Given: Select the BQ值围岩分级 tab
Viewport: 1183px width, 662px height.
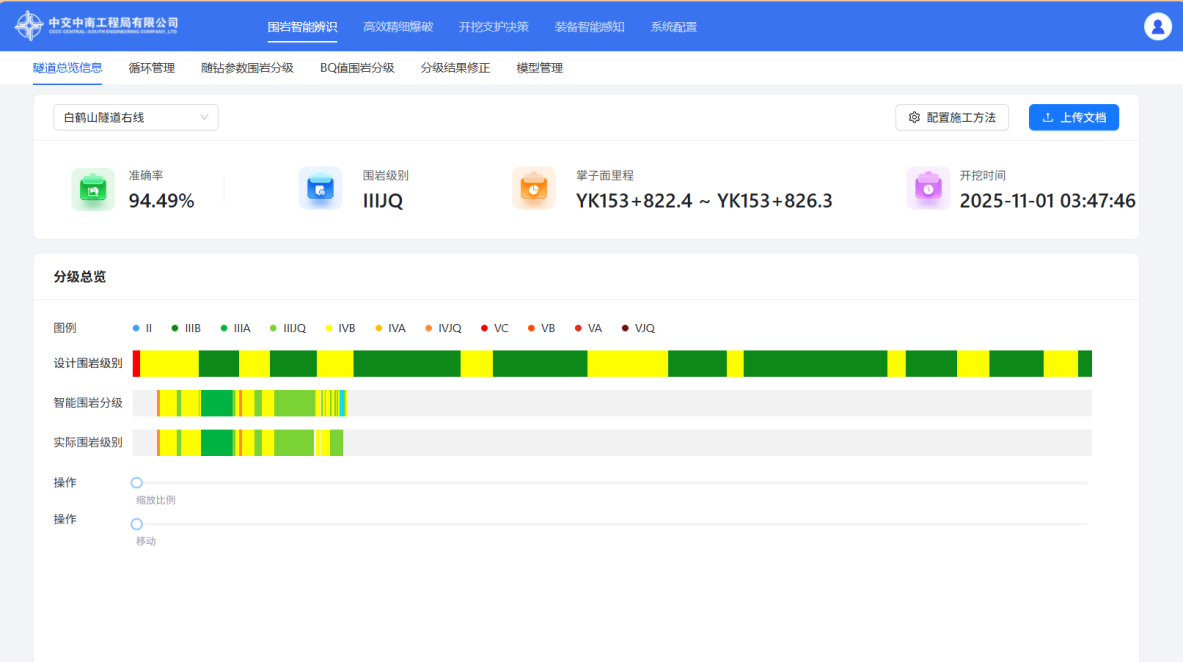Looking at the screenshot, I should tap(357, 68).
